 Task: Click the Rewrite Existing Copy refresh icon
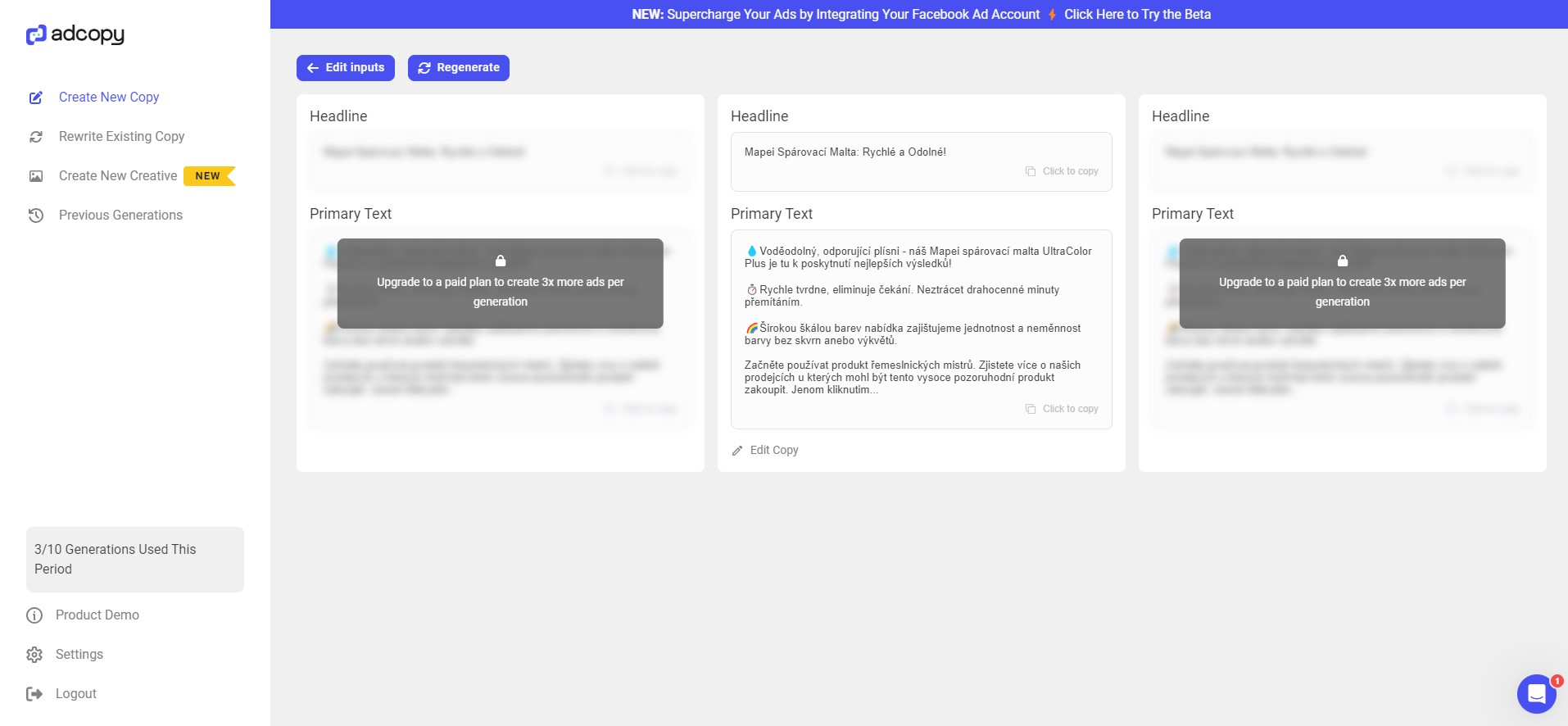tap(36, 137)
